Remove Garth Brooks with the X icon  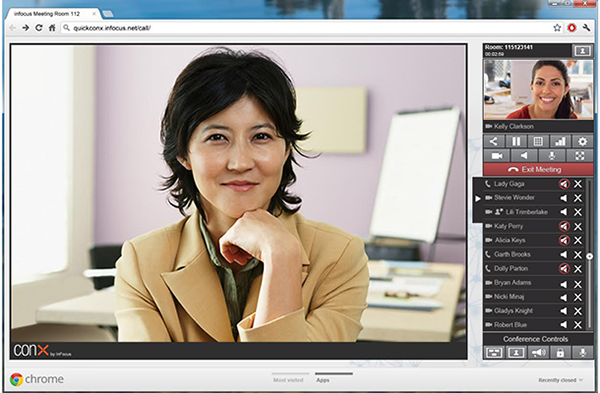tap(578, 255)
